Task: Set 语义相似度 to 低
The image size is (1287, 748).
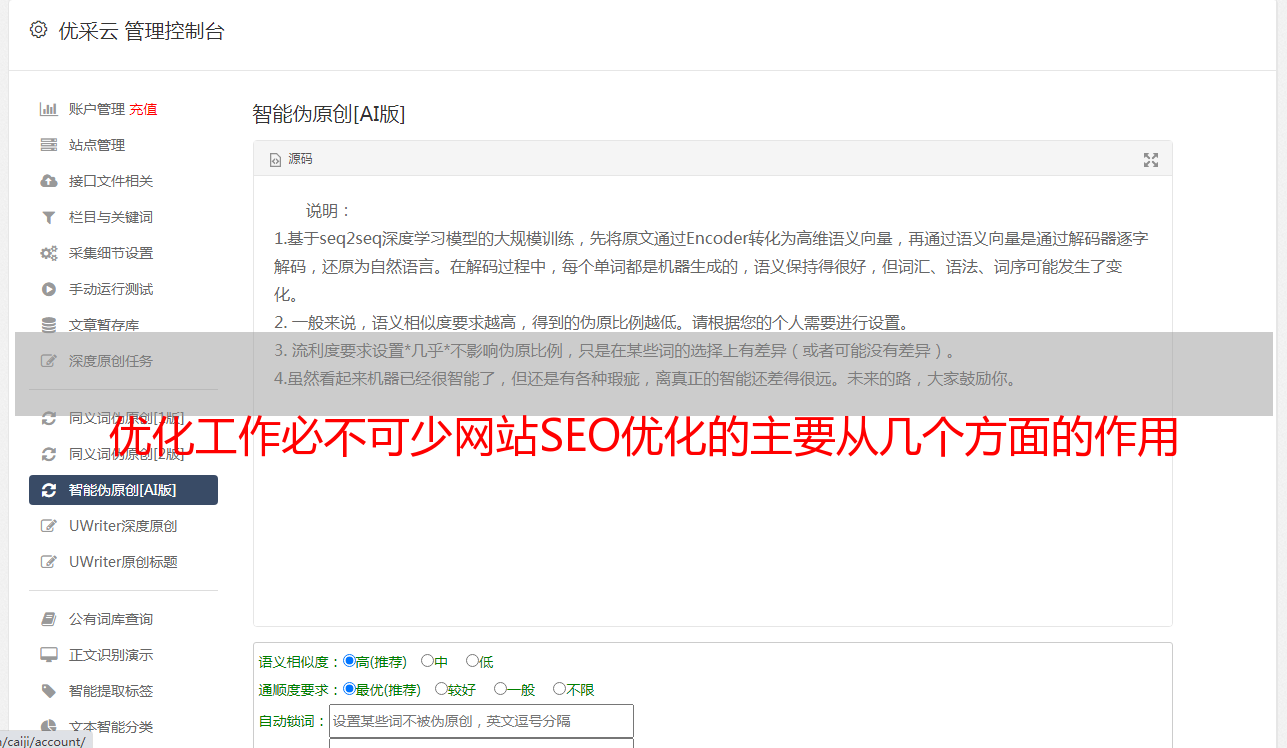Action: pos(472,661)
